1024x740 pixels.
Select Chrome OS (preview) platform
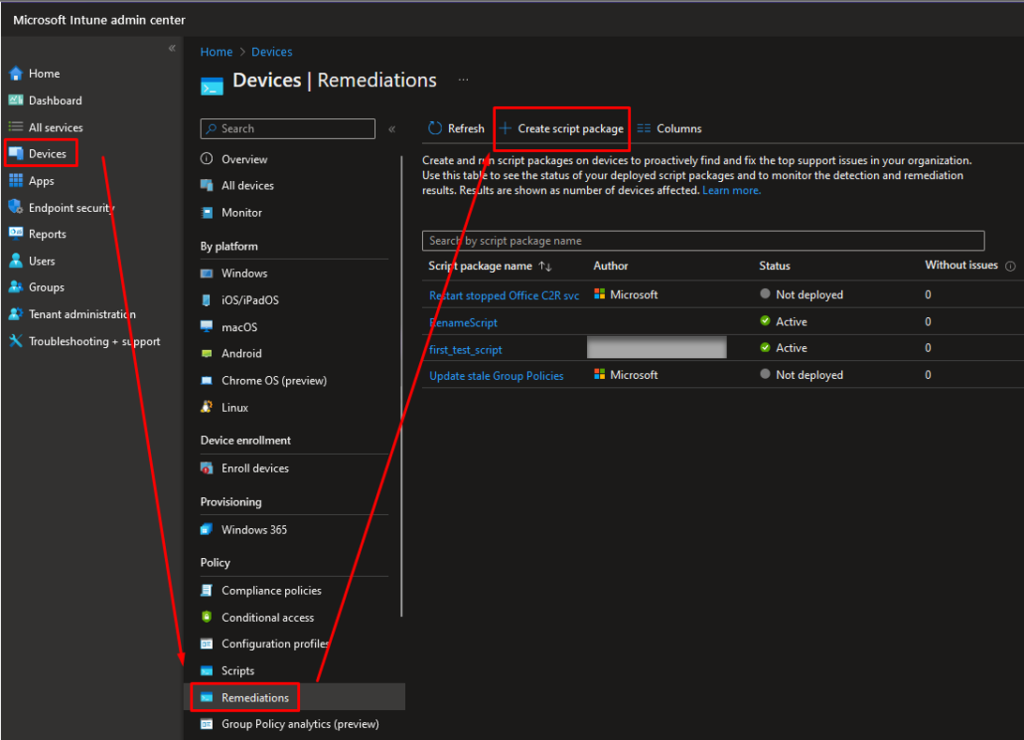274,380
